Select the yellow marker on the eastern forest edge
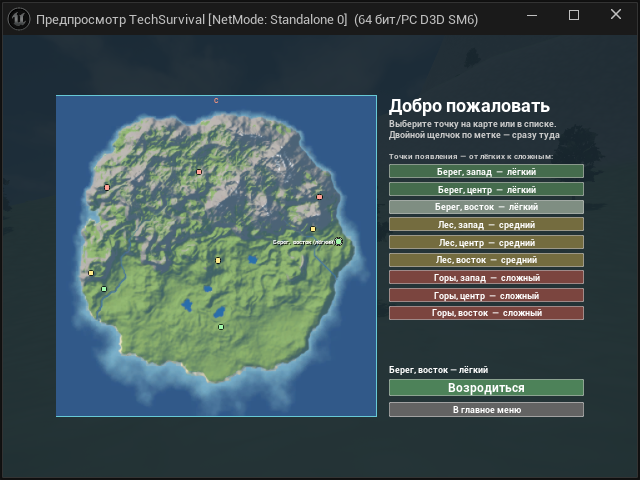 pos(313,229)
